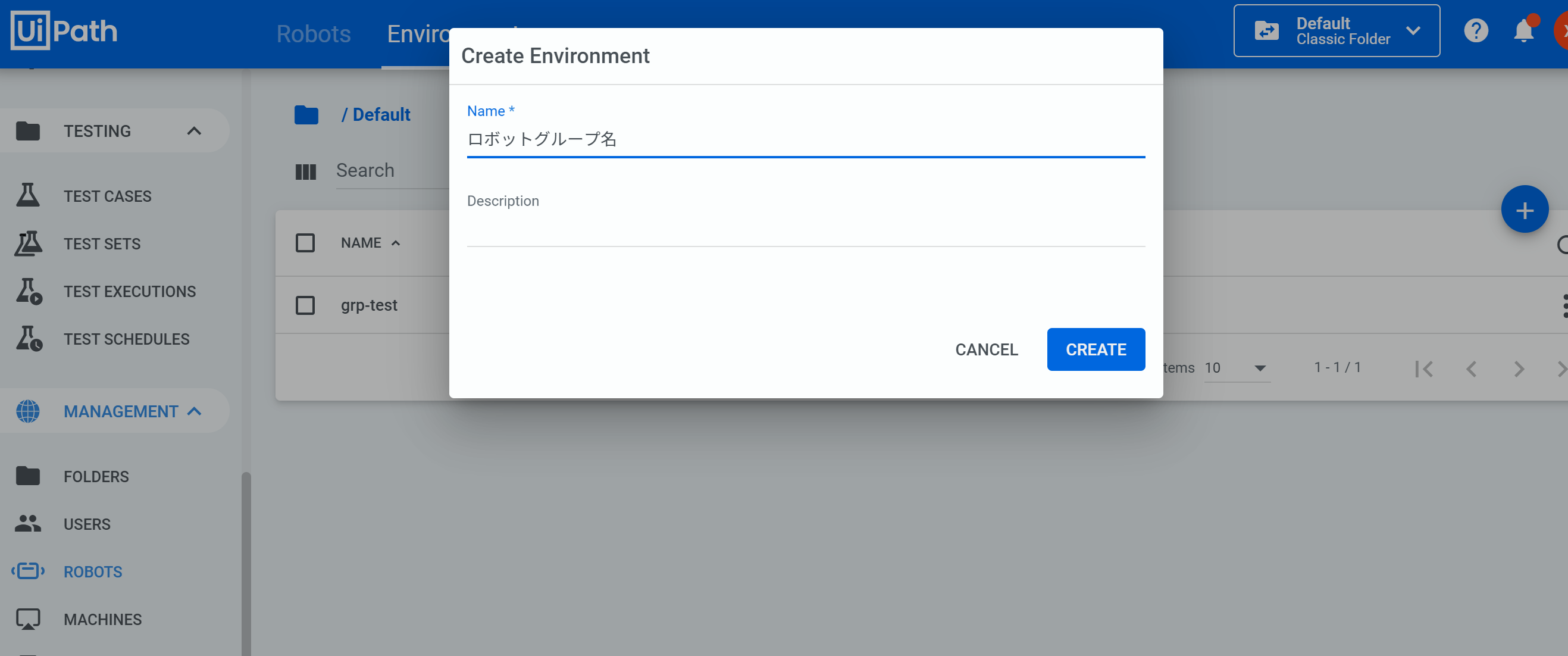The width and height of the screenshot is (1568, 656).
Task: Check the select-all checkbox next to NAME
Action: [x=305, y=243]
